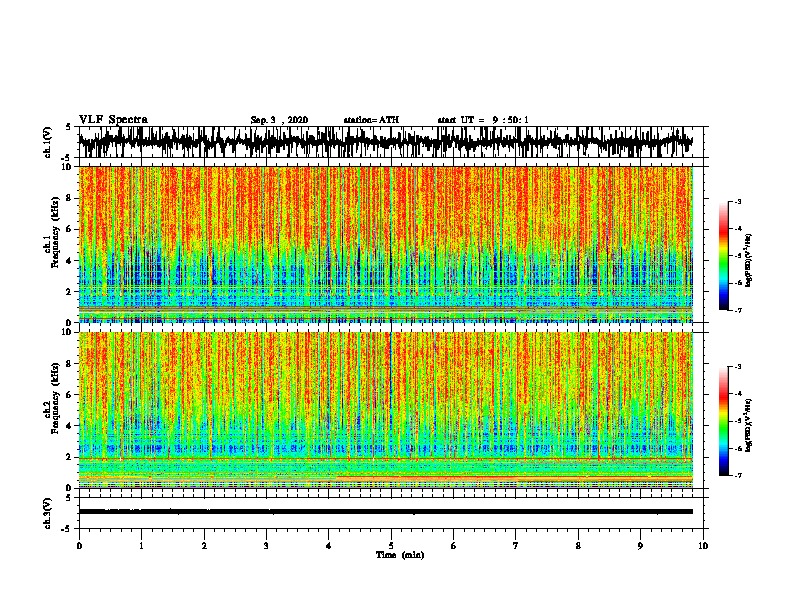Click the time axis tick label "5"
This screenshot has height=612, width=792.
[x=391, y=546]
